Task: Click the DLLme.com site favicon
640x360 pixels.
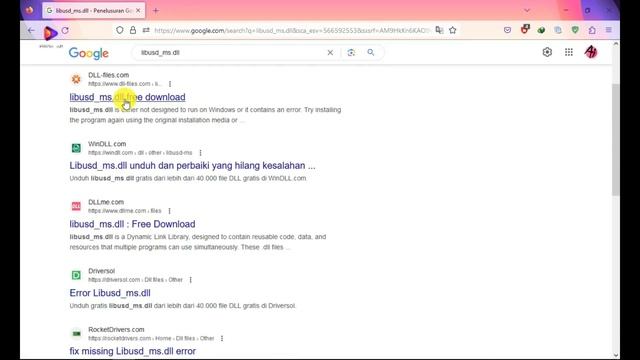Action: 76,206
